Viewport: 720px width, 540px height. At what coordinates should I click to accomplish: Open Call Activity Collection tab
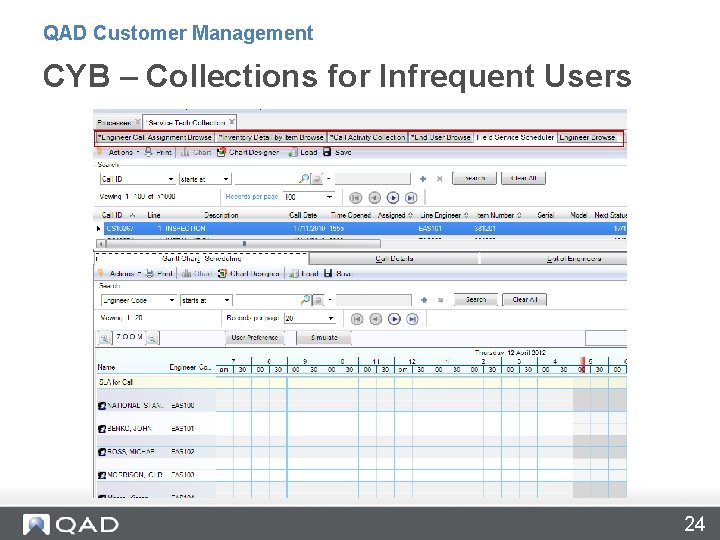point(368,137)
